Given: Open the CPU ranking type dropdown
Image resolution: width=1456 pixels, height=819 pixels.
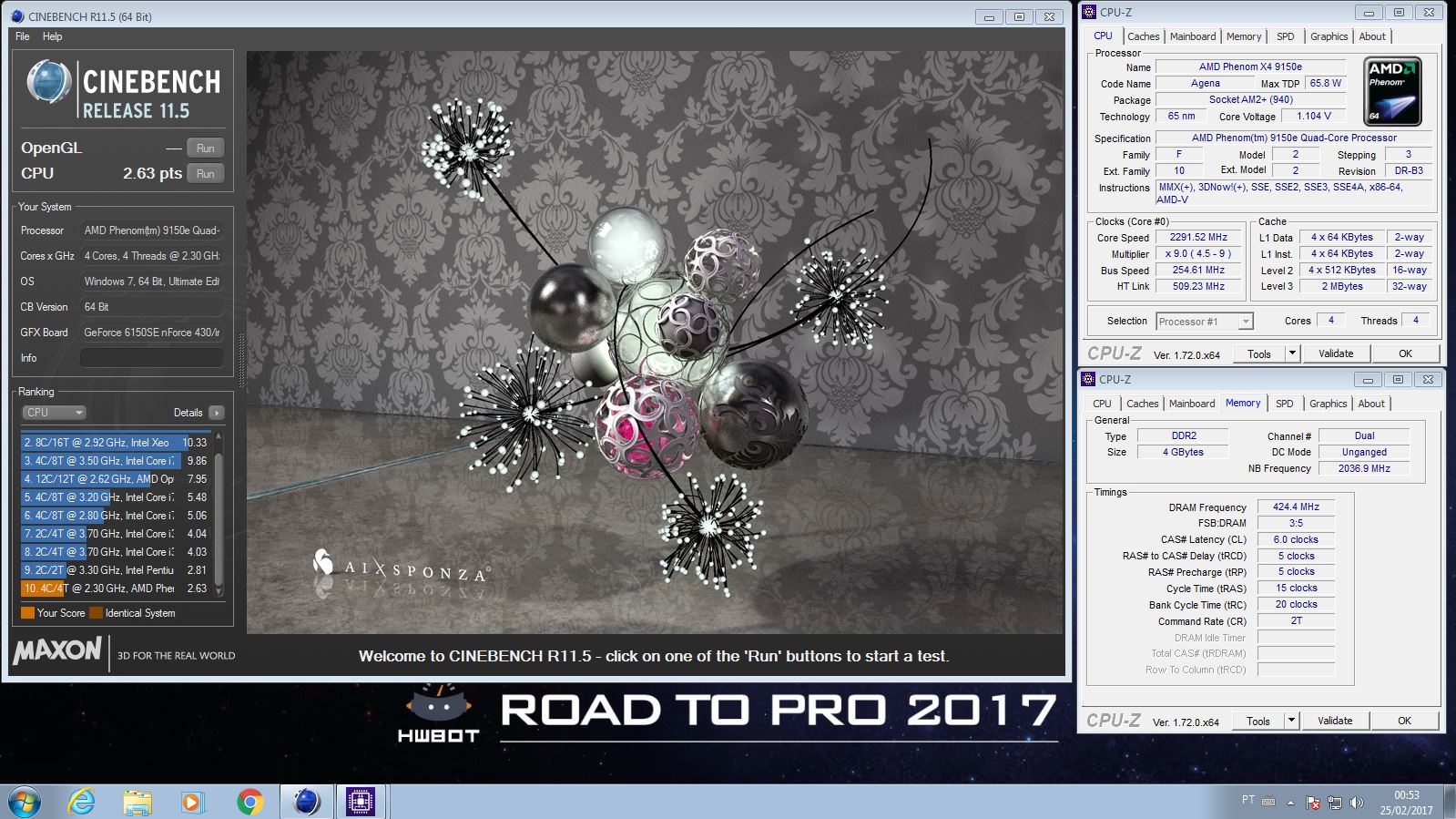Looking at the screenshot, I should pos(54,413).
